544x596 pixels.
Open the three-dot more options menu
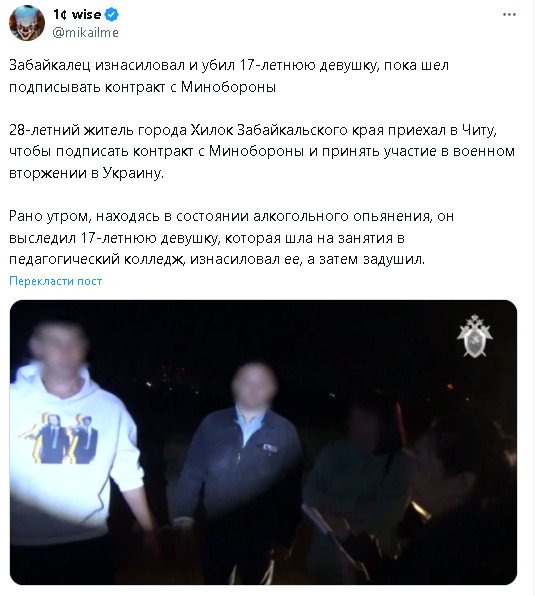coord(509,14)
